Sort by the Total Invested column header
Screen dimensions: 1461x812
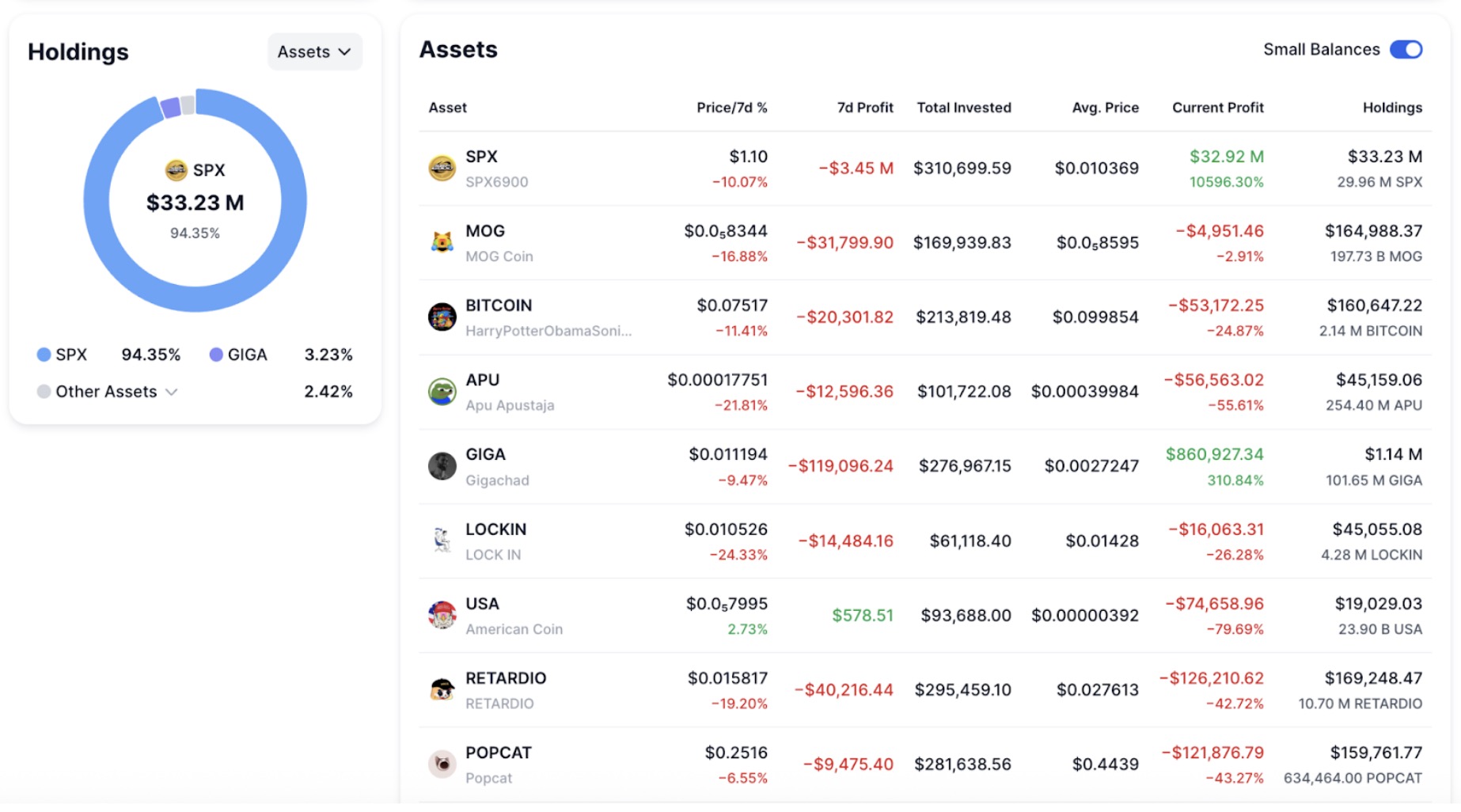tap(964, 108)
